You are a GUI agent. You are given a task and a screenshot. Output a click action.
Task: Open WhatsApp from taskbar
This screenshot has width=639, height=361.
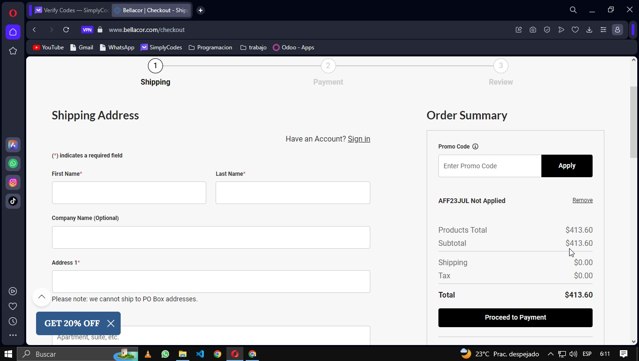165,354
